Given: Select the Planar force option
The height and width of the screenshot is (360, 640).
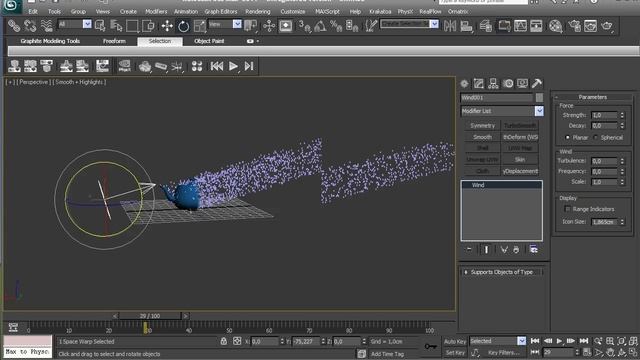Looking at the screenshot, I should [567, 138].
